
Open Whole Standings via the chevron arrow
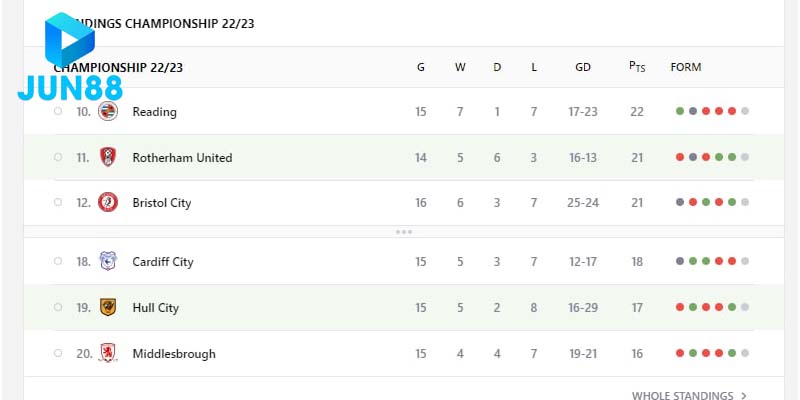click(x=744, y=396)
